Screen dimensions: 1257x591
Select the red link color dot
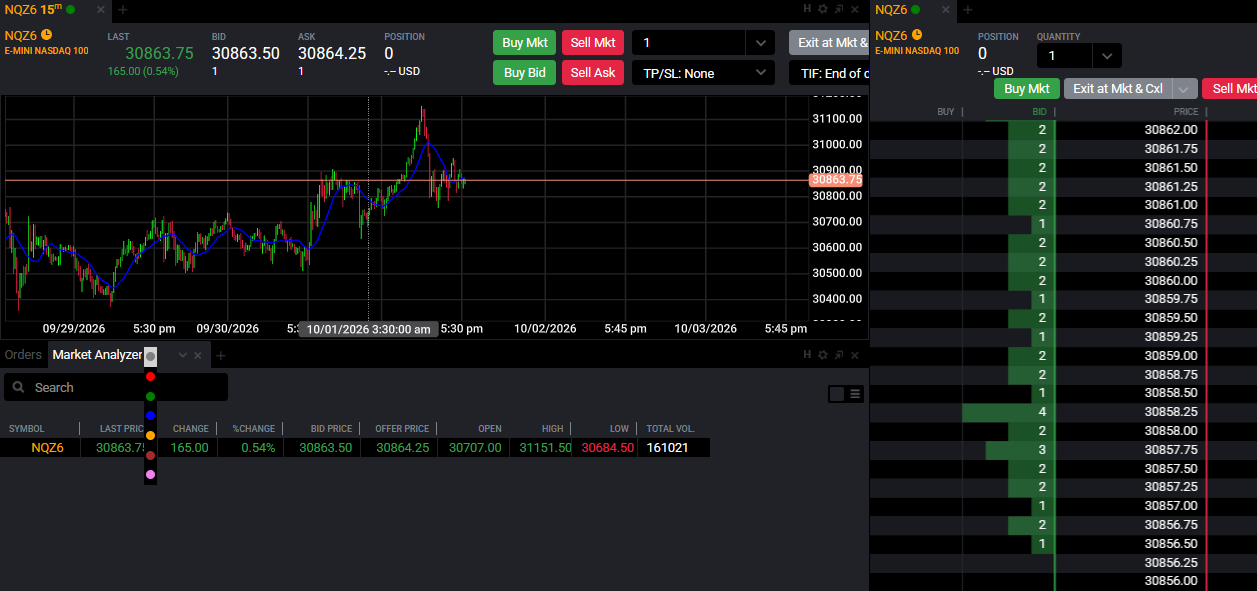tap(151, 377)
